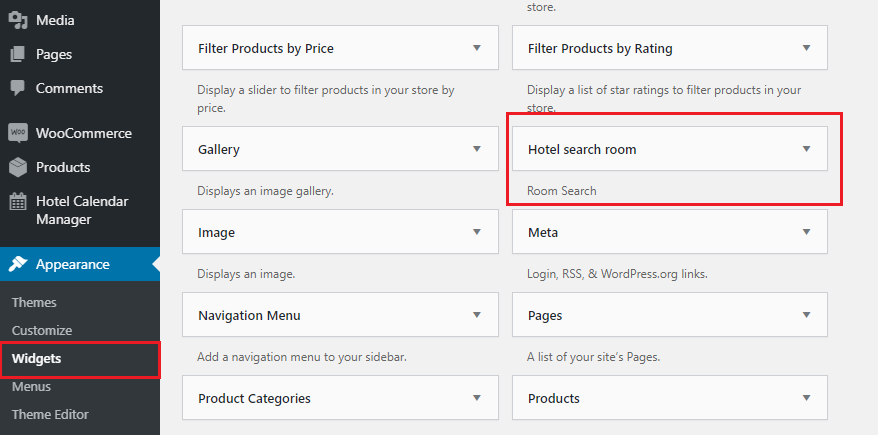Viewport: 878px width, 435px height.
Task: Expand the Navigation Menu widget arrow
Action: click(x=477, y=315)
